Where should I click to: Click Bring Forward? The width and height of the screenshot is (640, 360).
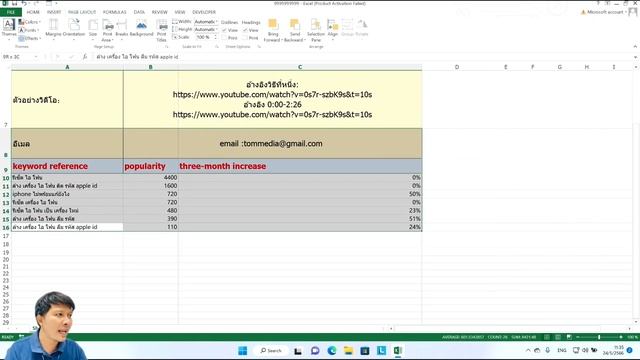tap(273, 31)
